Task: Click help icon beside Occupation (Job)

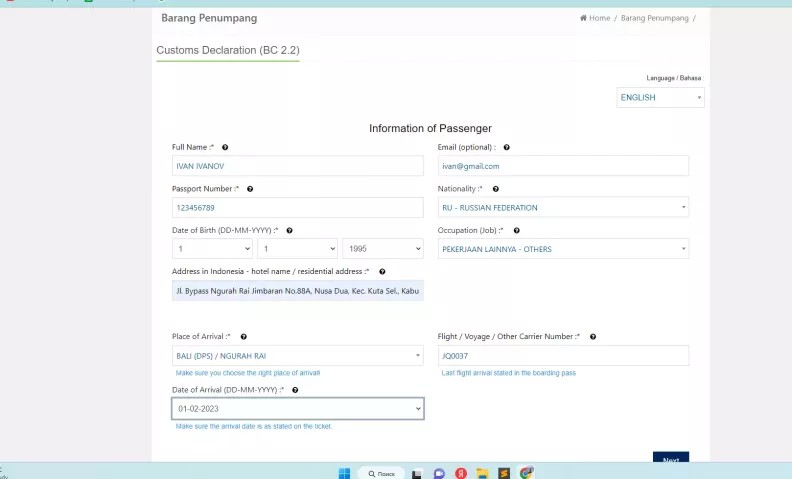Action: coord(517,230)
